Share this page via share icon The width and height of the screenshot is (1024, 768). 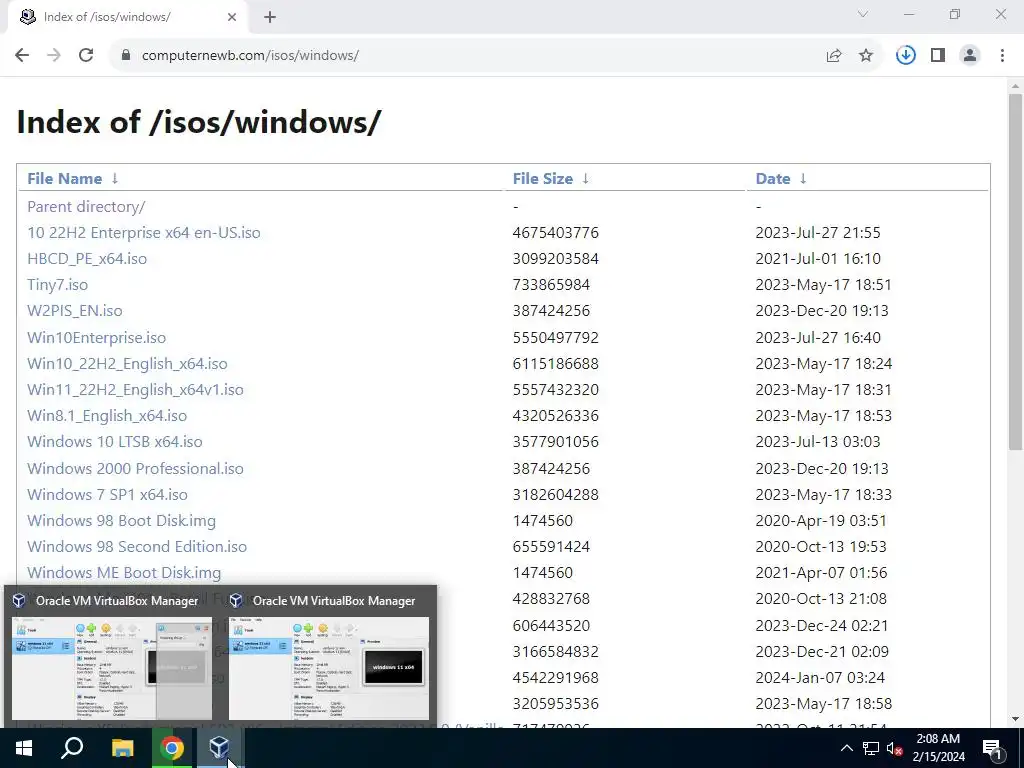[x=834, y=56]
